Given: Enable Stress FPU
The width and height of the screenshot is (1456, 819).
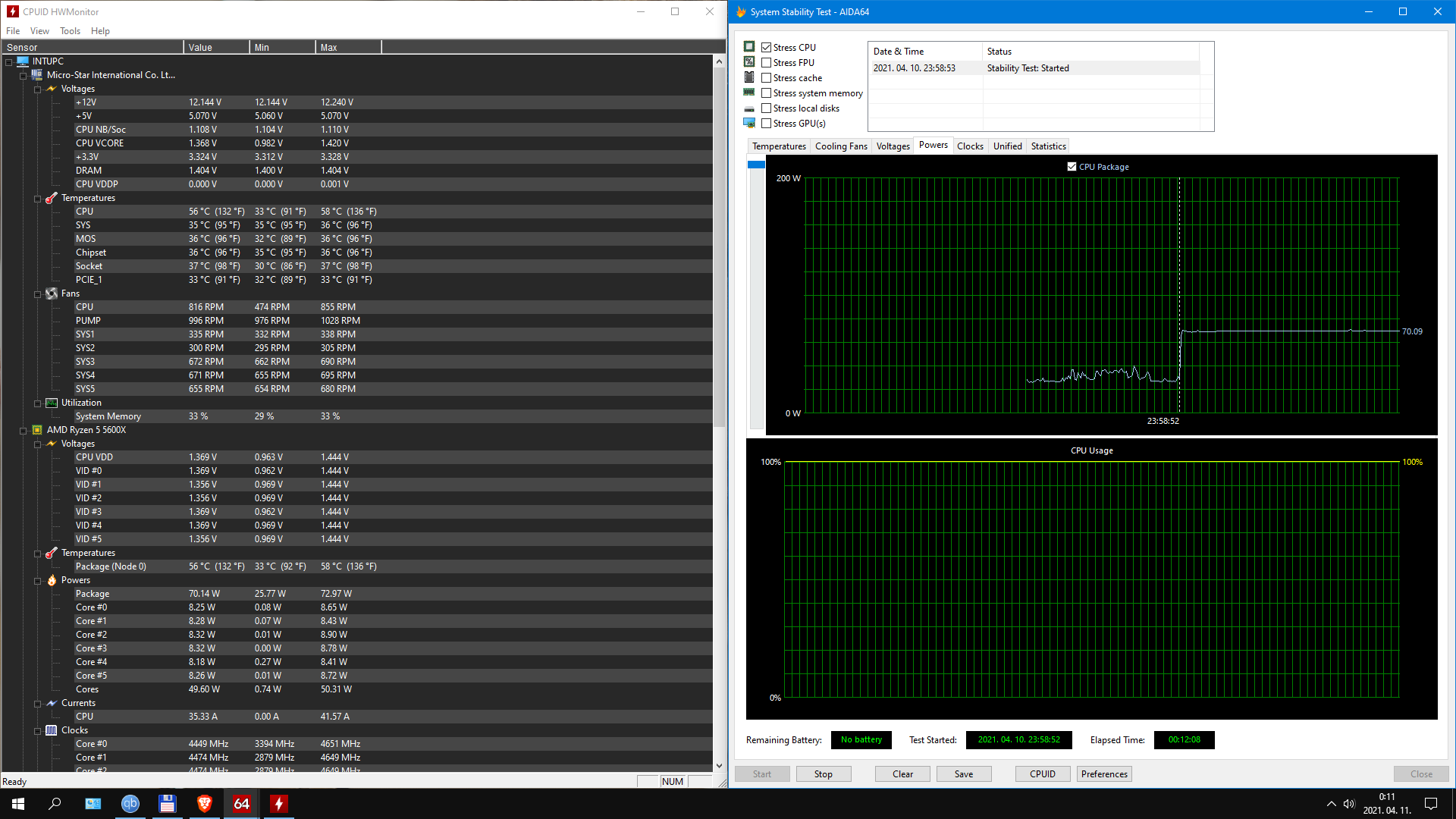Looking at the screenshot, I should 767,63.
